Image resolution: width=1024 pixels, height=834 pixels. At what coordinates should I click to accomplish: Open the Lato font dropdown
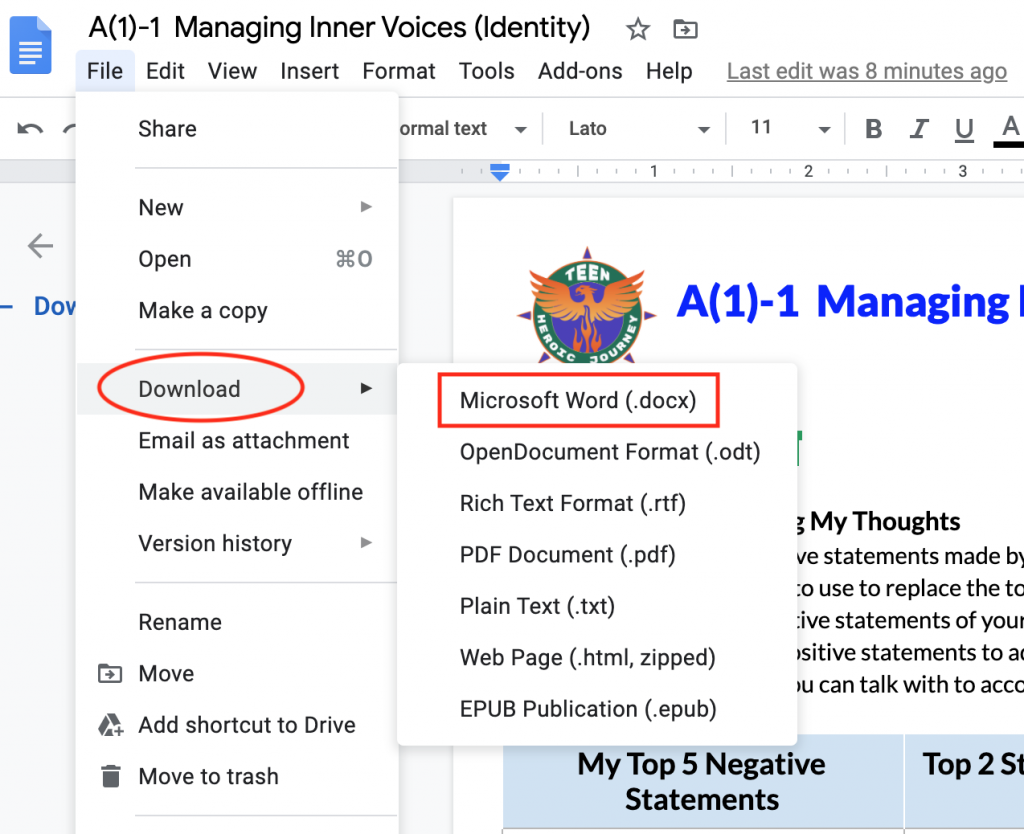point(639,128)
